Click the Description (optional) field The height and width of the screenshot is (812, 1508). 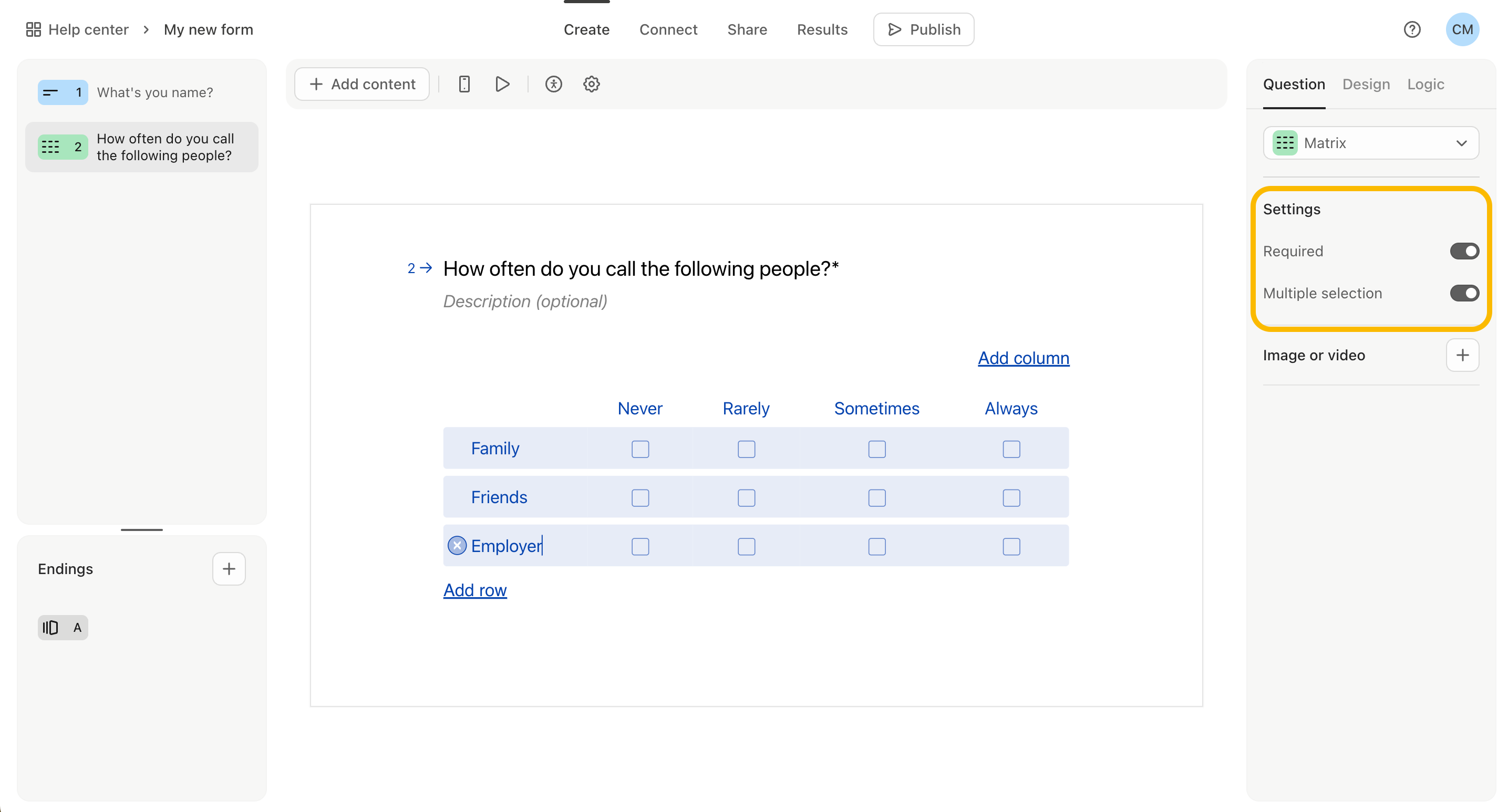pos(525,301)
